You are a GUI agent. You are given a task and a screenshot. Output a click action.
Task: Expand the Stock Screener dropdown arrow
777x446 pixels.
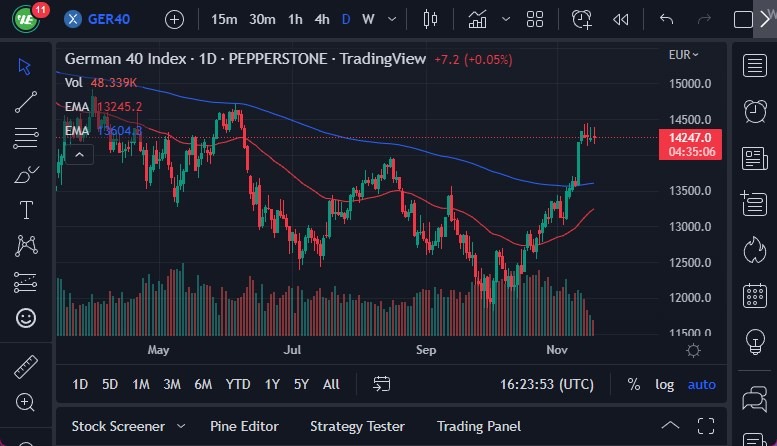coord(181,426)
